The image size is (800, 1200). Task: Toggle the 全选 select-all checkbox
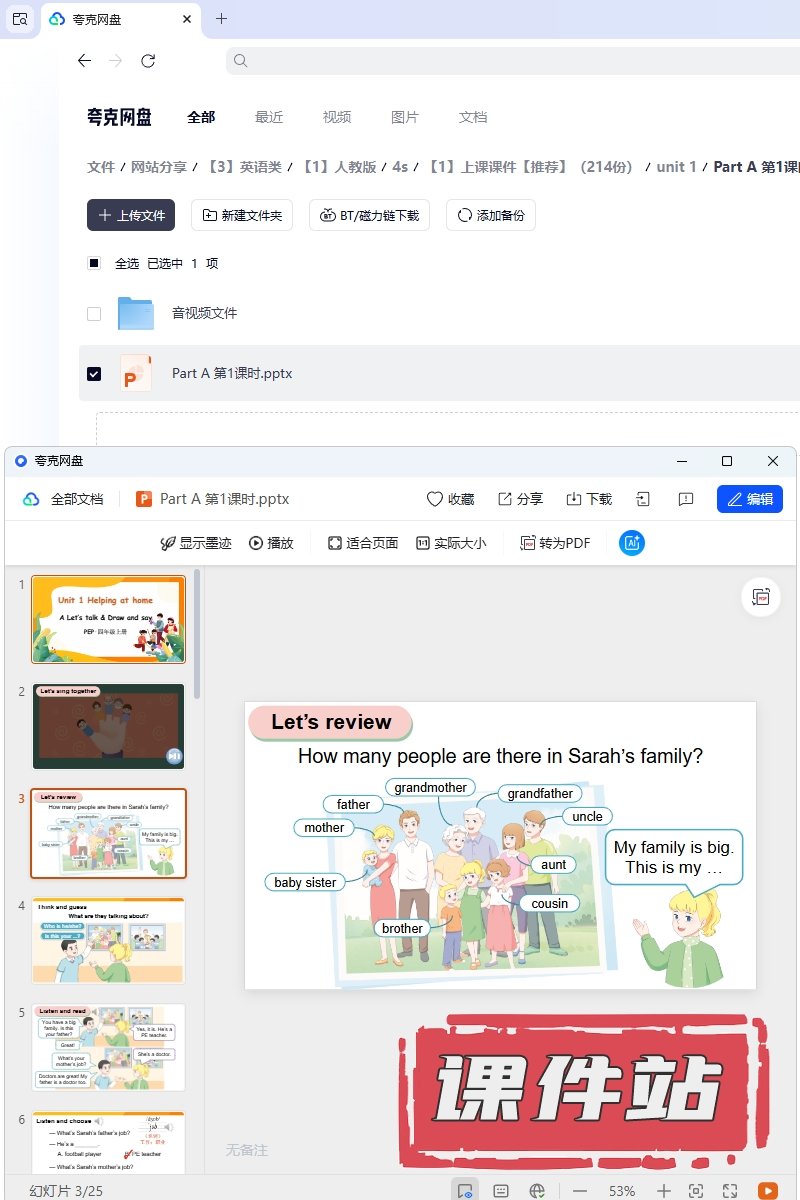(94, 263)
